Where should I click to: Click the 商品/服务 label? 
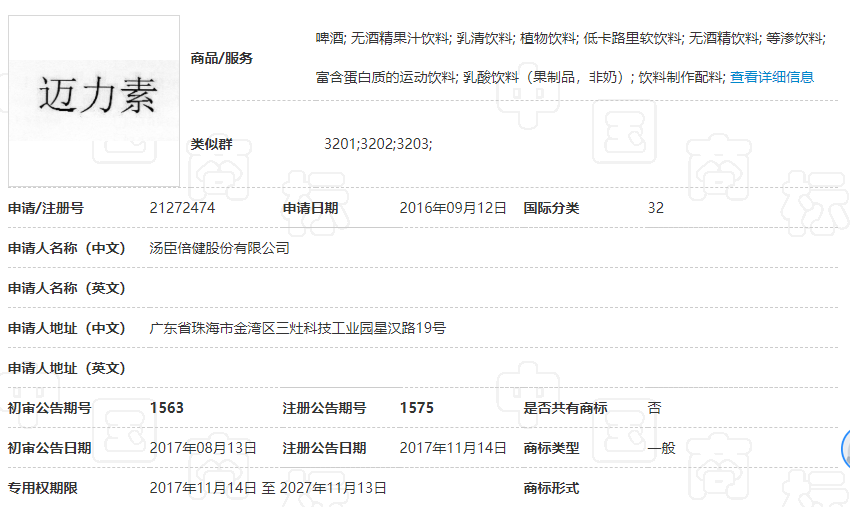(x=221, y=58)
